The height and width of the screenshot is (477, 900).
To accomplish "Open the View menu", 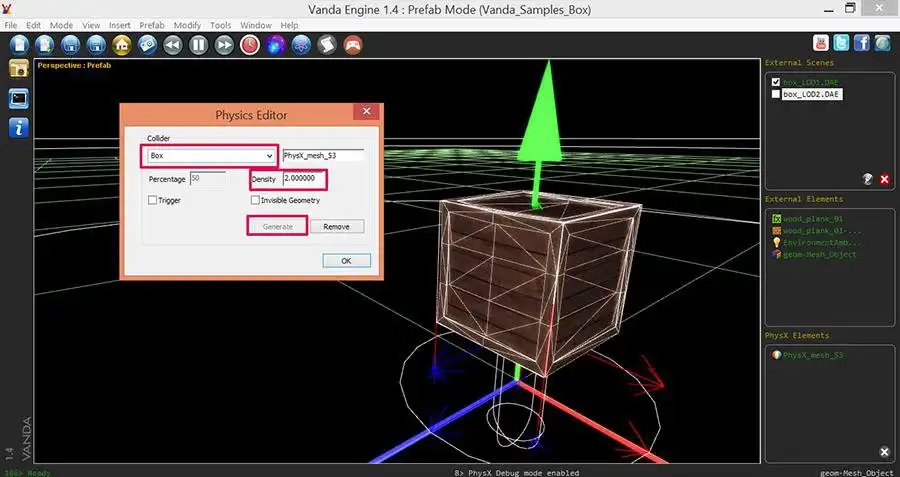I will (x=91, y=25).
